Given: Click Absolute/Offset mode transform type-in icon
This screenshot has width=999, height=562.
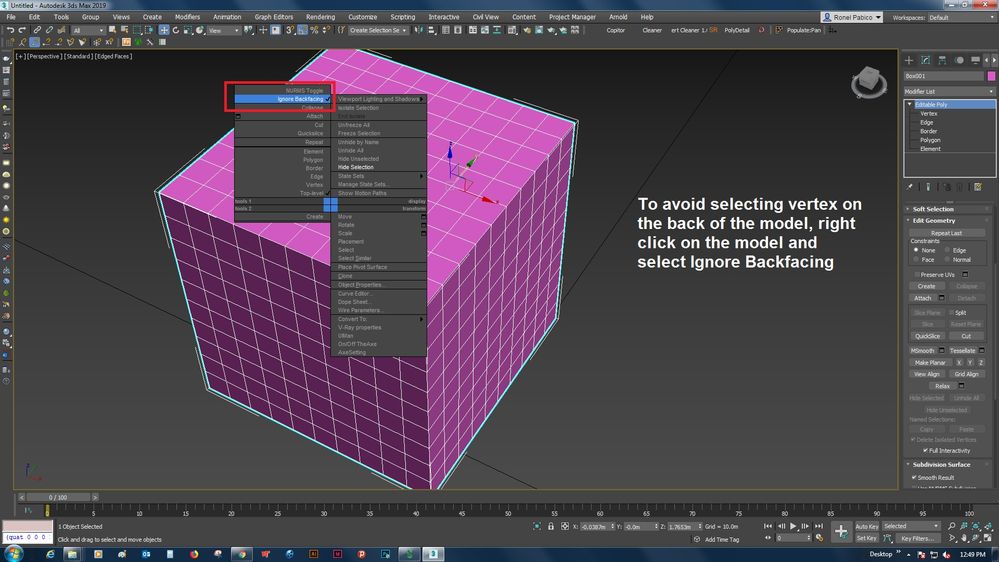Looking at the screenshot, I should (565, 526).
